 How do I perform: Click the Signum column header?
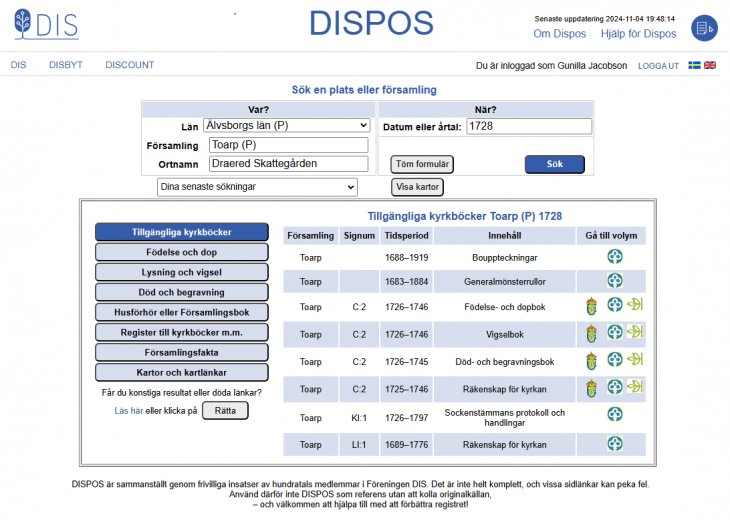(359, 236)
